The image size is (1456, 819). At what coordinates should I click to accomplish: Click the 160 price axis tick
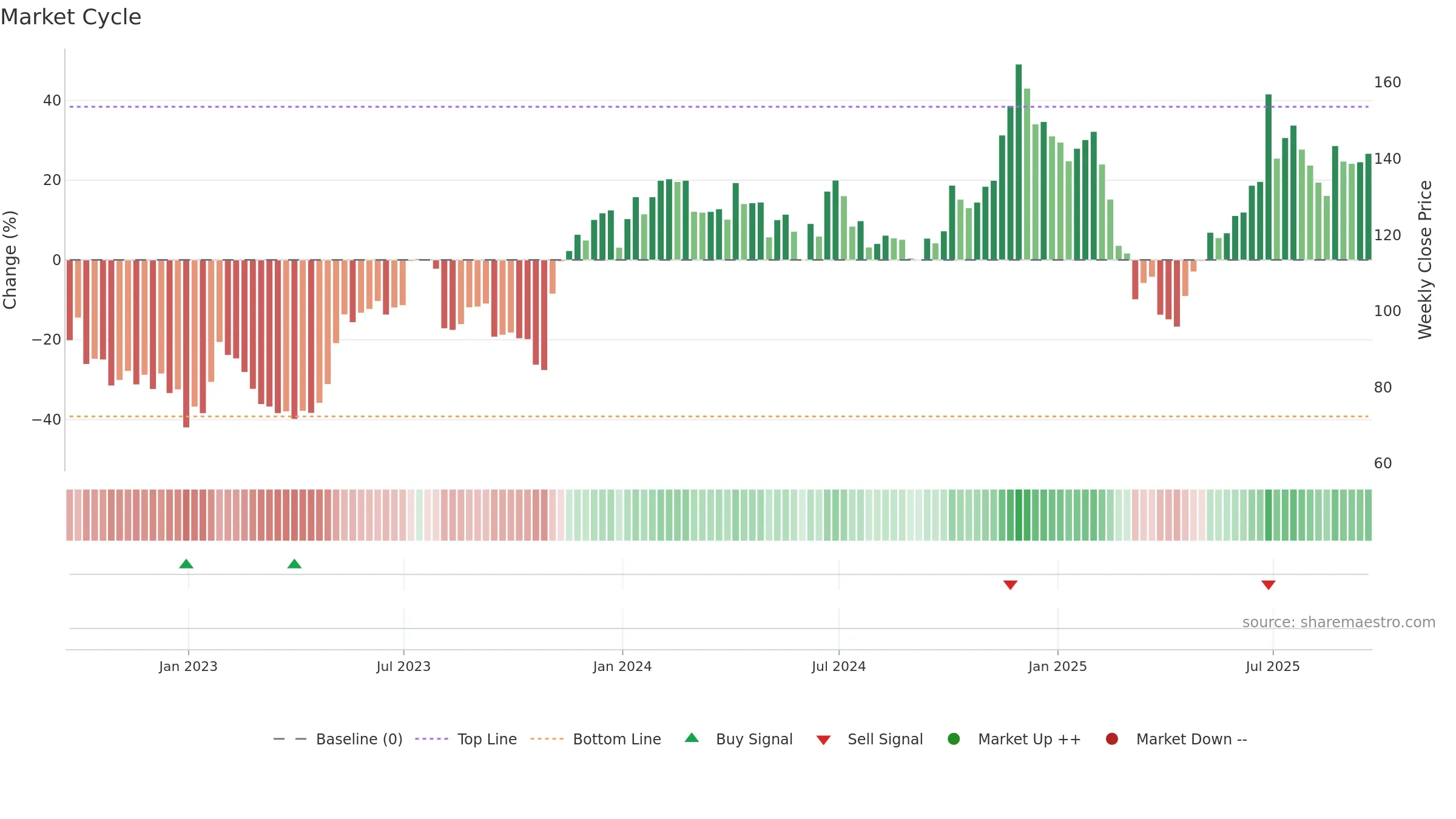coord(1387,82)
